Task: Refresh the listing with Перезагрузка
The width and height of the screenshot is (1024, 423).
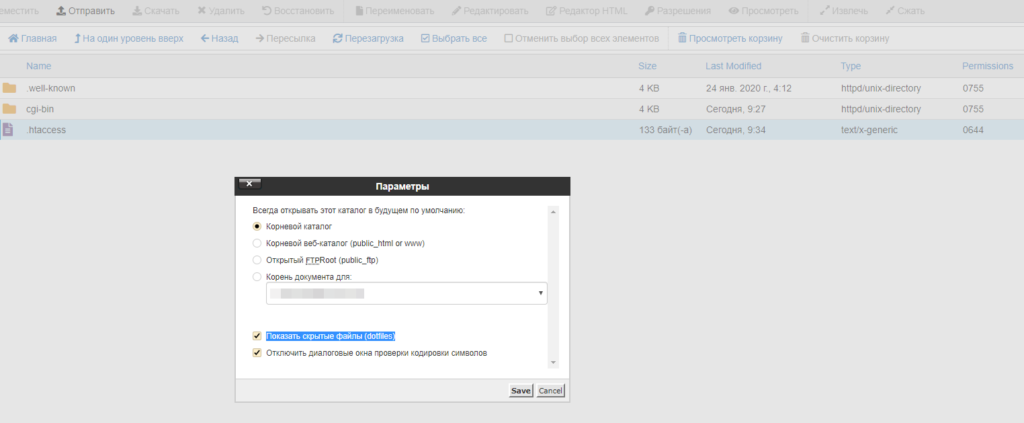Action: point(338,39)
